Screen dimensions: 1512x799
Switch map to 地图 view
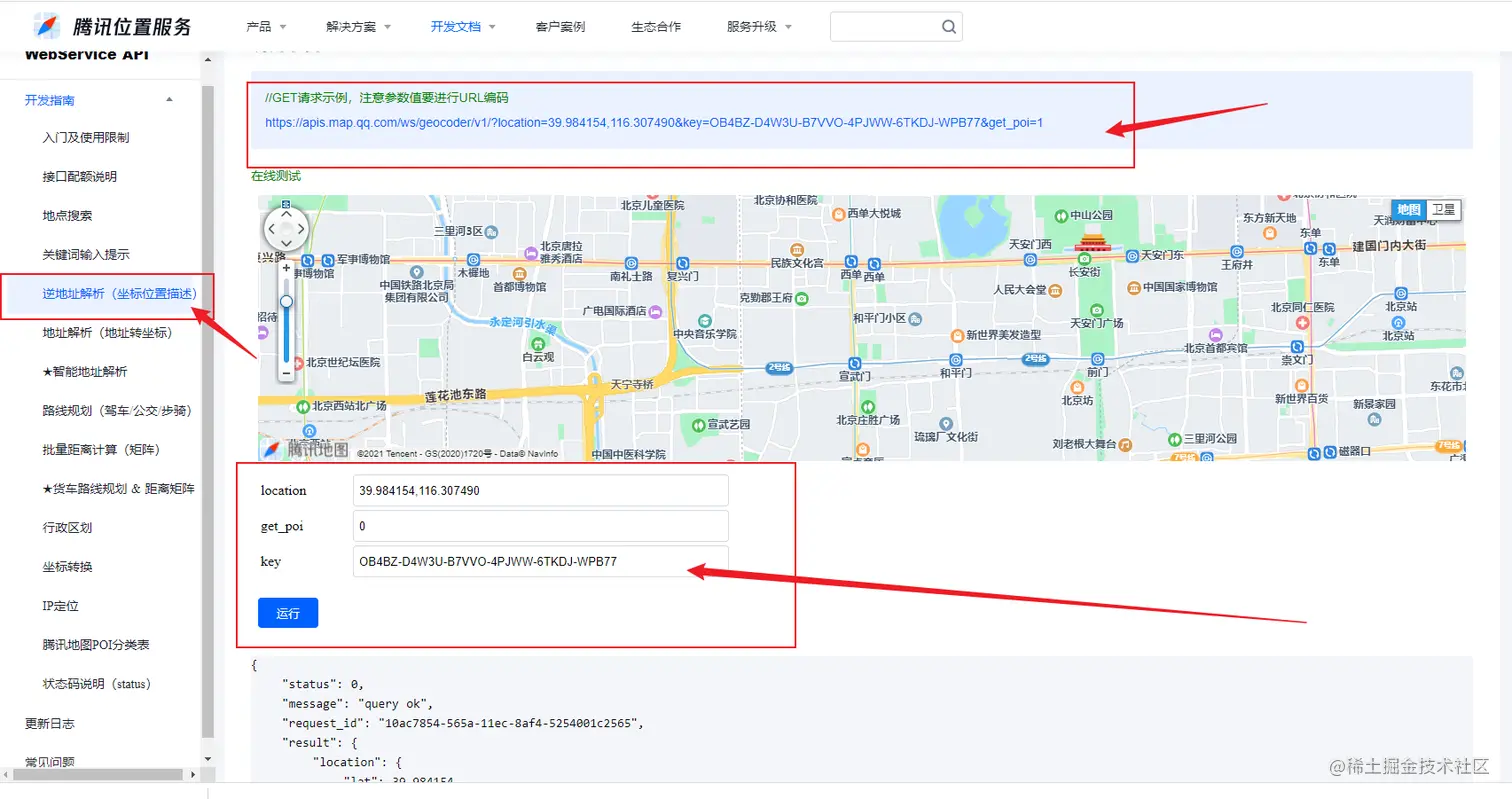(1408, 209)
